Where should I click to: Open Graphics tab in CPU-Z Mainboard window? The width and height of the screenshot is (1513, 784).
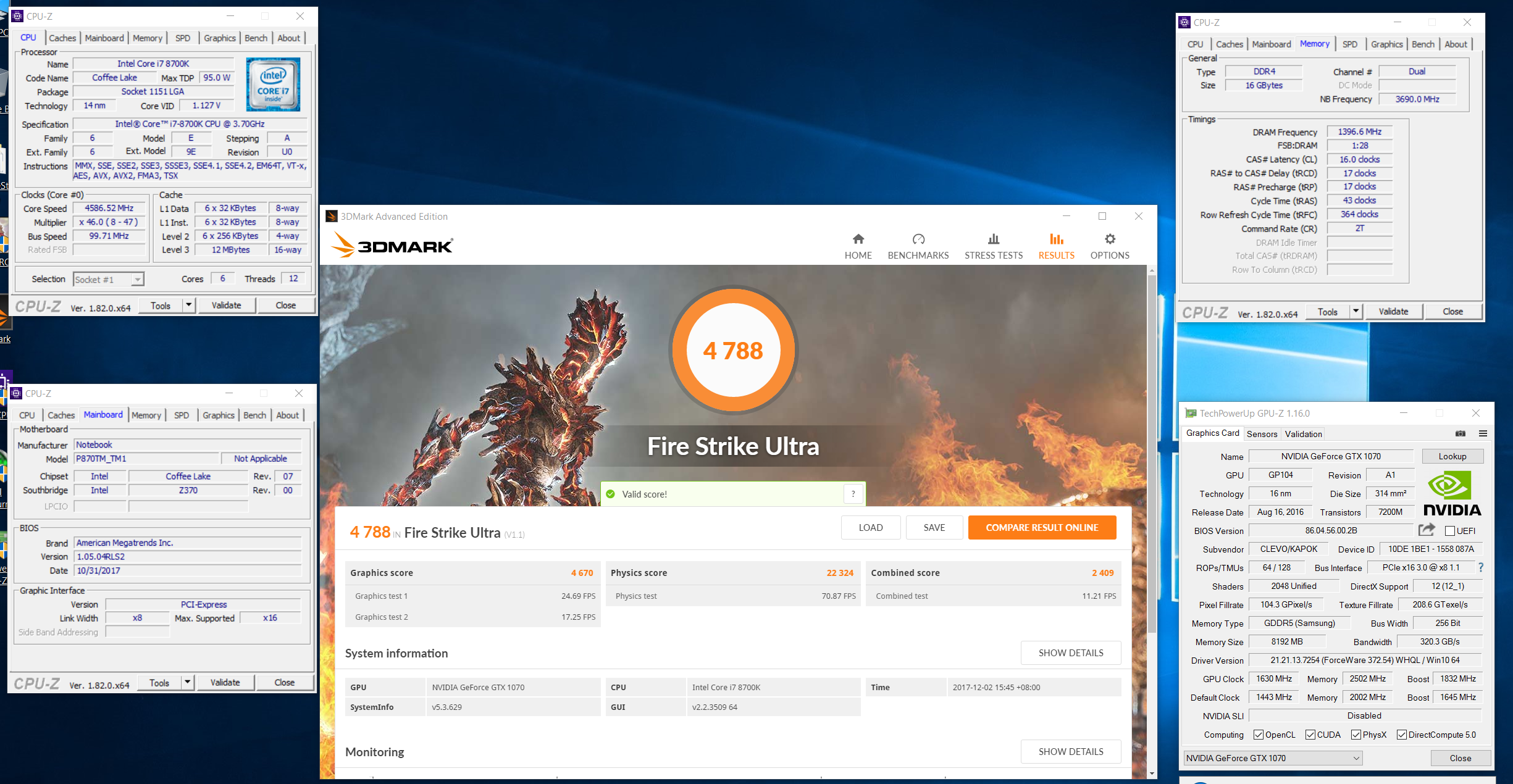click(219, 415)
